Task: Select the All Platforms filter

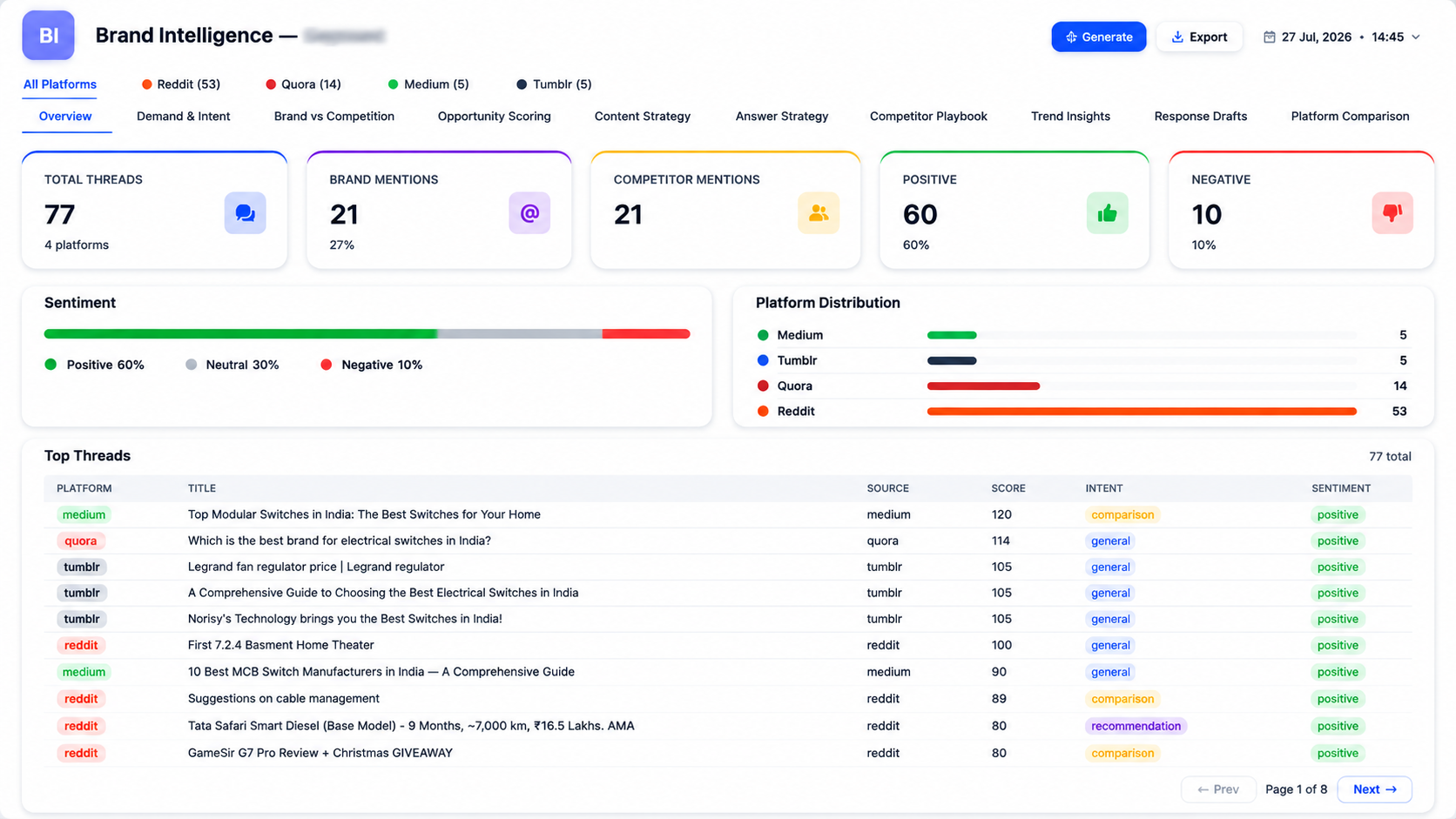Action: (60, 84)
